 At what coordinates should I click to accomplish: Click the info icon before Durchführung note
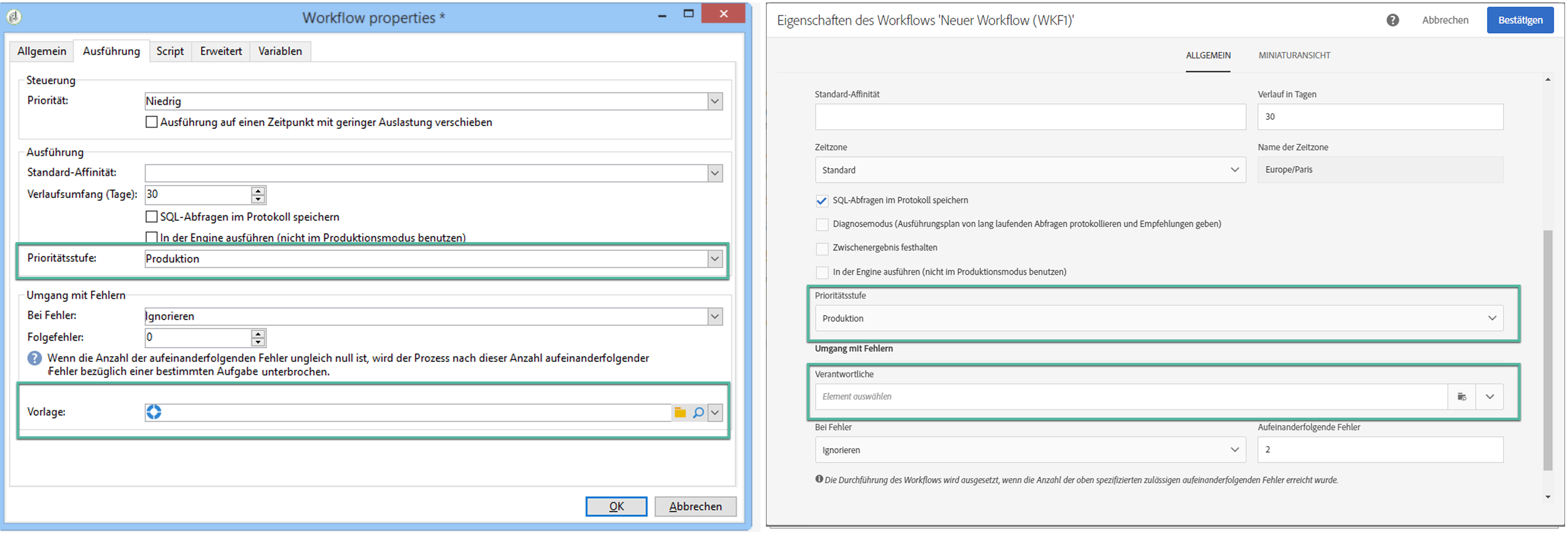[x=819, y=480]
